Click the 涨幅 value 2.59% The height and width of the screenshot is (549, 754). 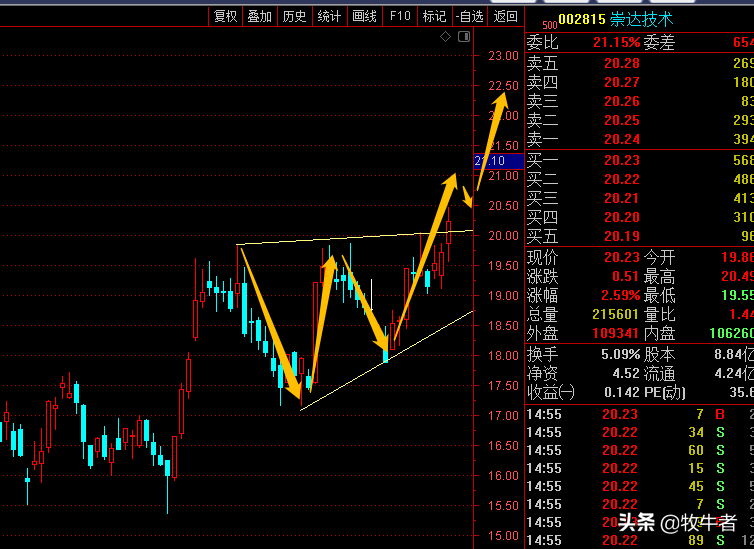click(621, 295)
